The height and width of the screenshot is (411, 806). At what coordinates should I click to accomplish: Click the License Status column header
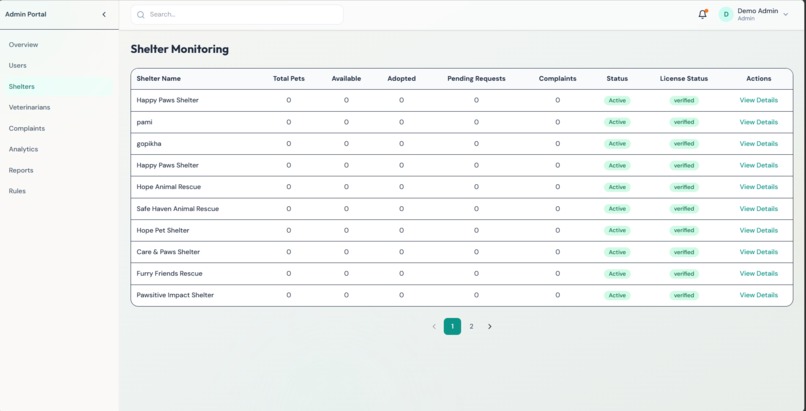[684, 79]
